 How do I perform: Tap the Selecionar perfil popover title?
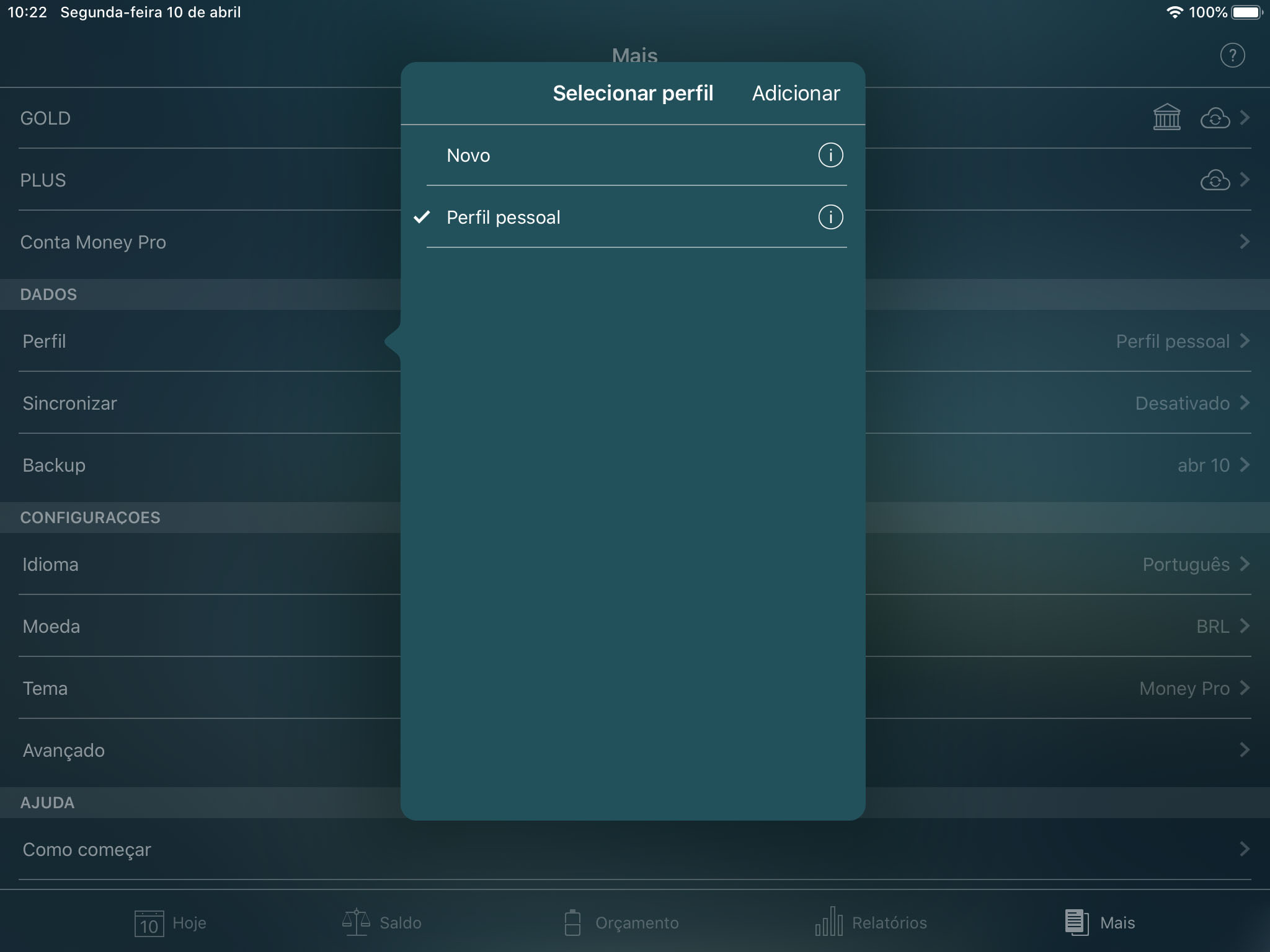[633, 93]
